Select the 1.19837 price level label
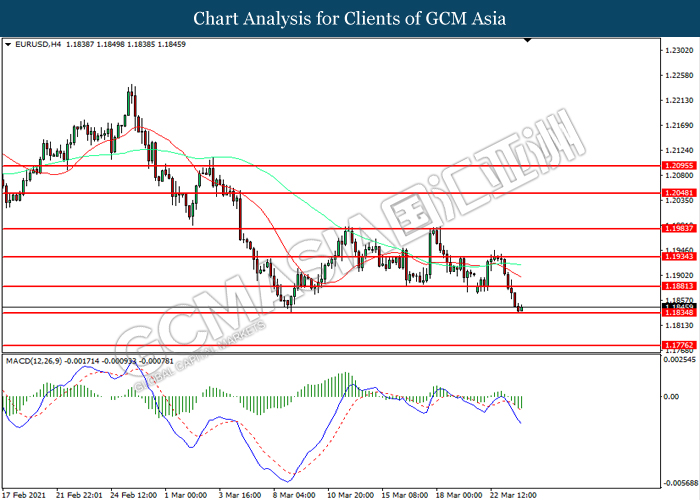700x500 pixels. point(679,228)
